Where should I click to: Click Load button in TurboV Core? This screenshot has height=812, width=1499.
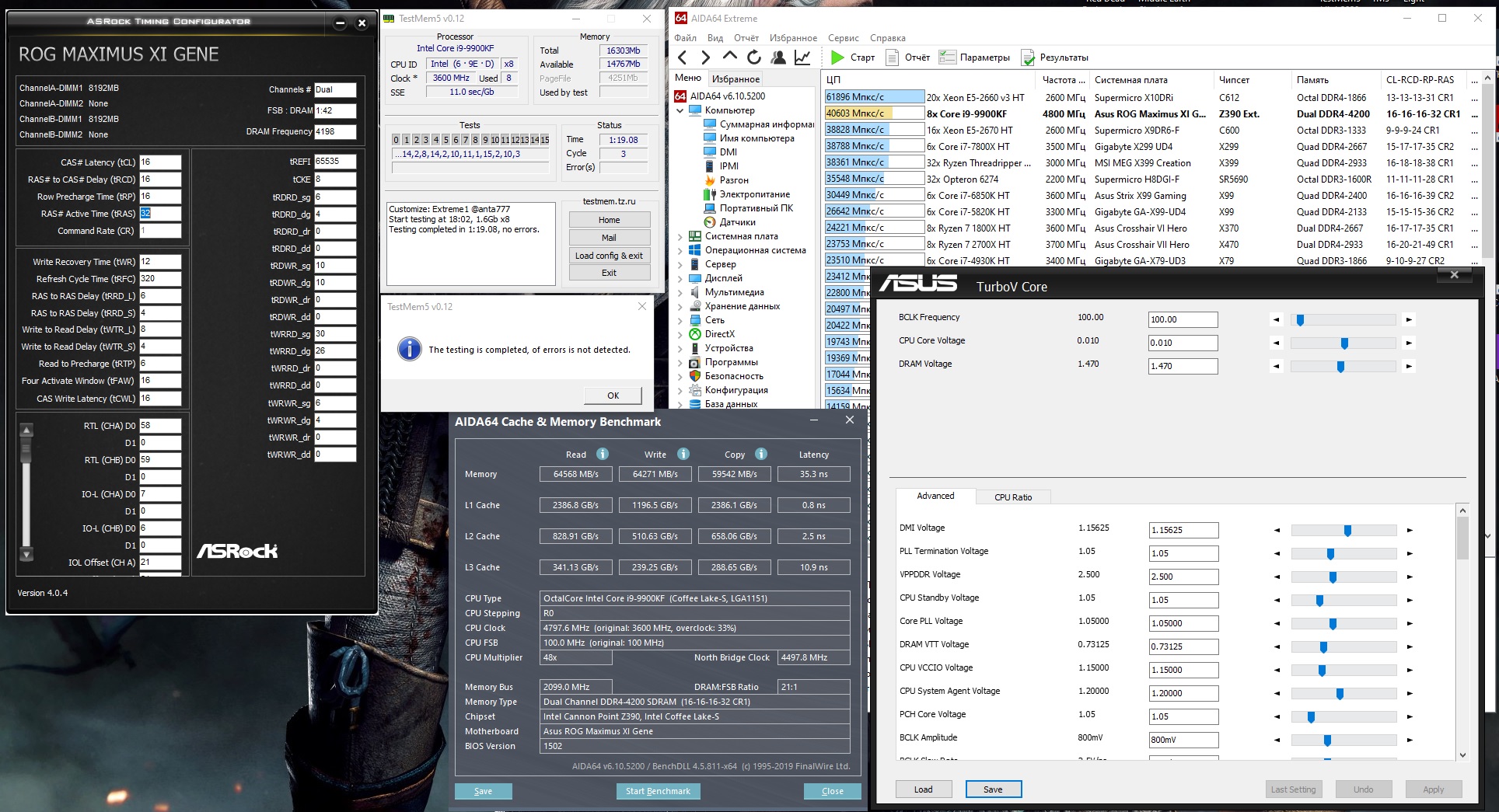(x=924, y=789)
